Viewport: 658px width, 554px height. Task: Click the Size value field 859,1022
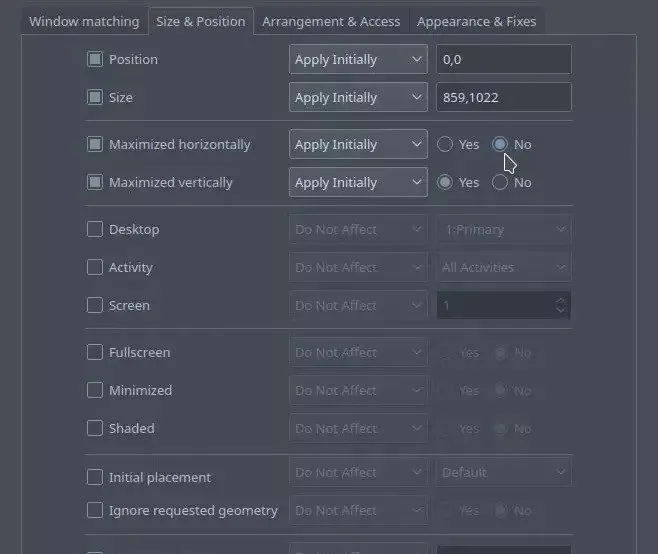tap(504, 97)
